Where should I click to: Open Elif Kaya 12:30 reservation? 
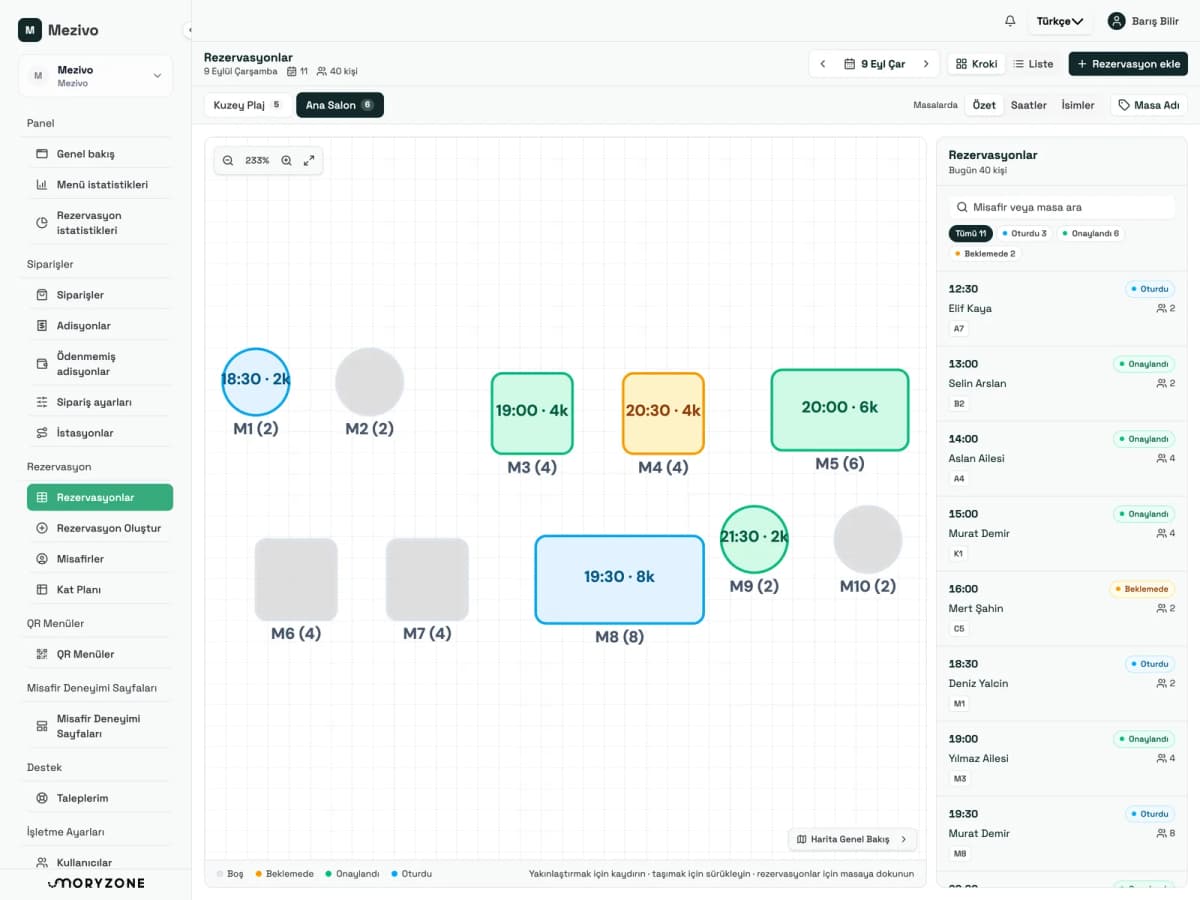coord(1062,309)
